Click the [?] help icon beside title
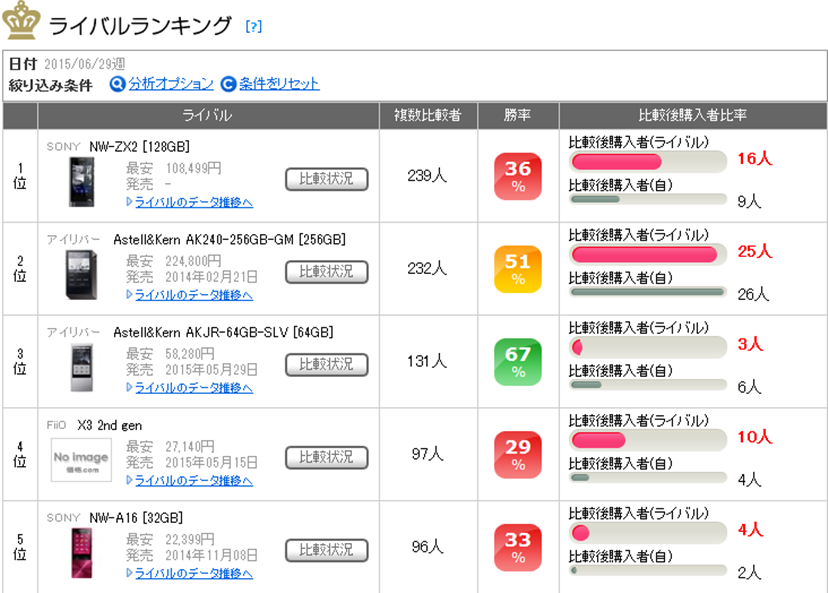Viewport: 828px width, 593px height. (254, 27)
